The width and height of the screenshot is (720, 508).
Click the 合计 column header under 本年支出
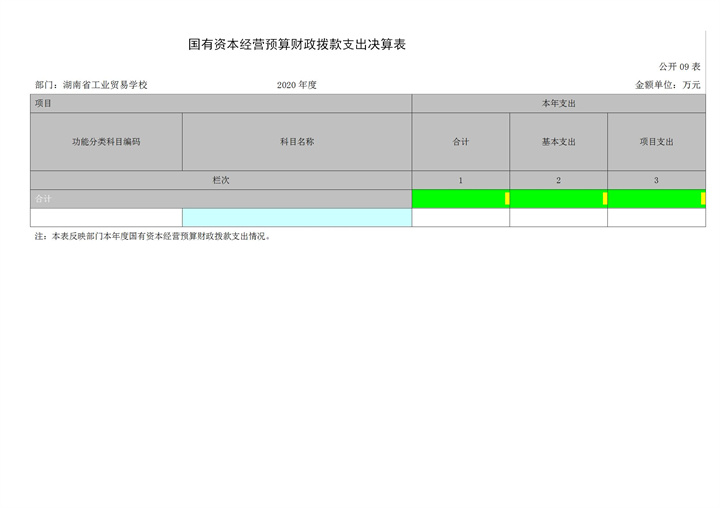(461, 142)
